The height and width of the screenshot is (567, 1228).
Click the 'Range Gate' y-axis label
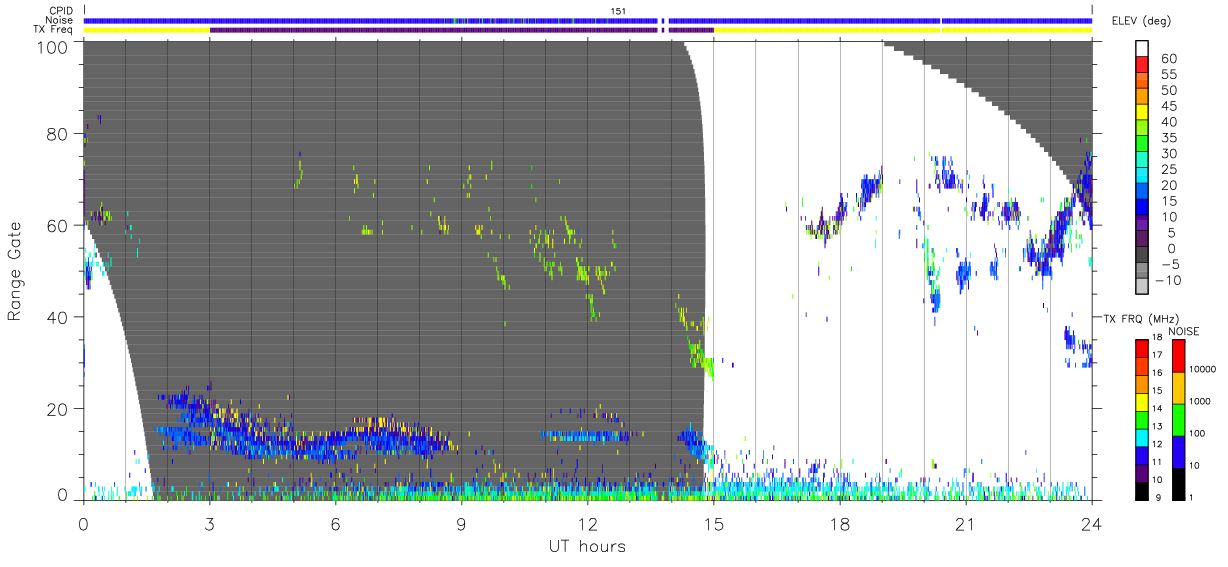pos(15,271)
